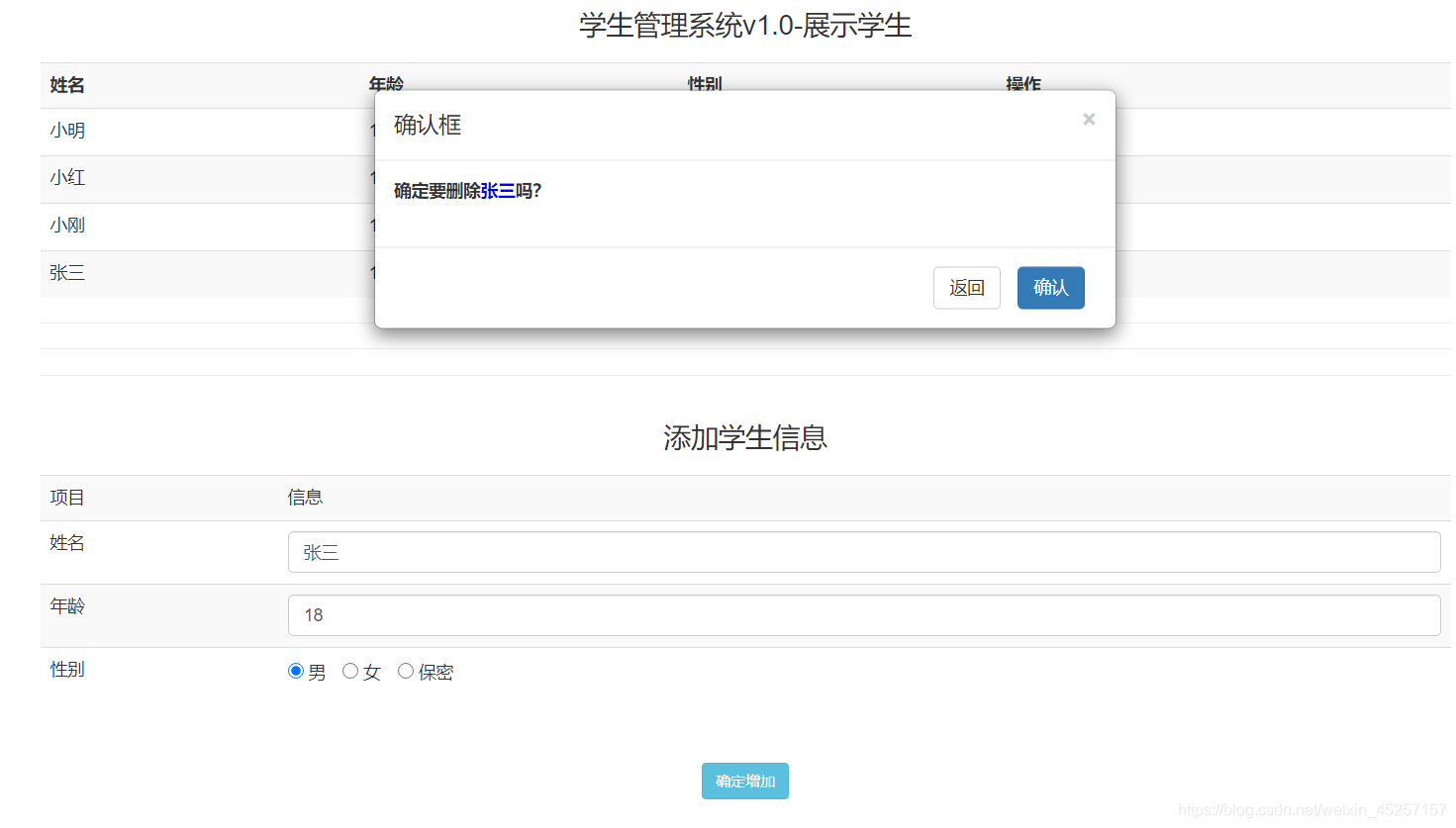
Task: Click the 信息 header in add form
Action: (x=305, y=498)
